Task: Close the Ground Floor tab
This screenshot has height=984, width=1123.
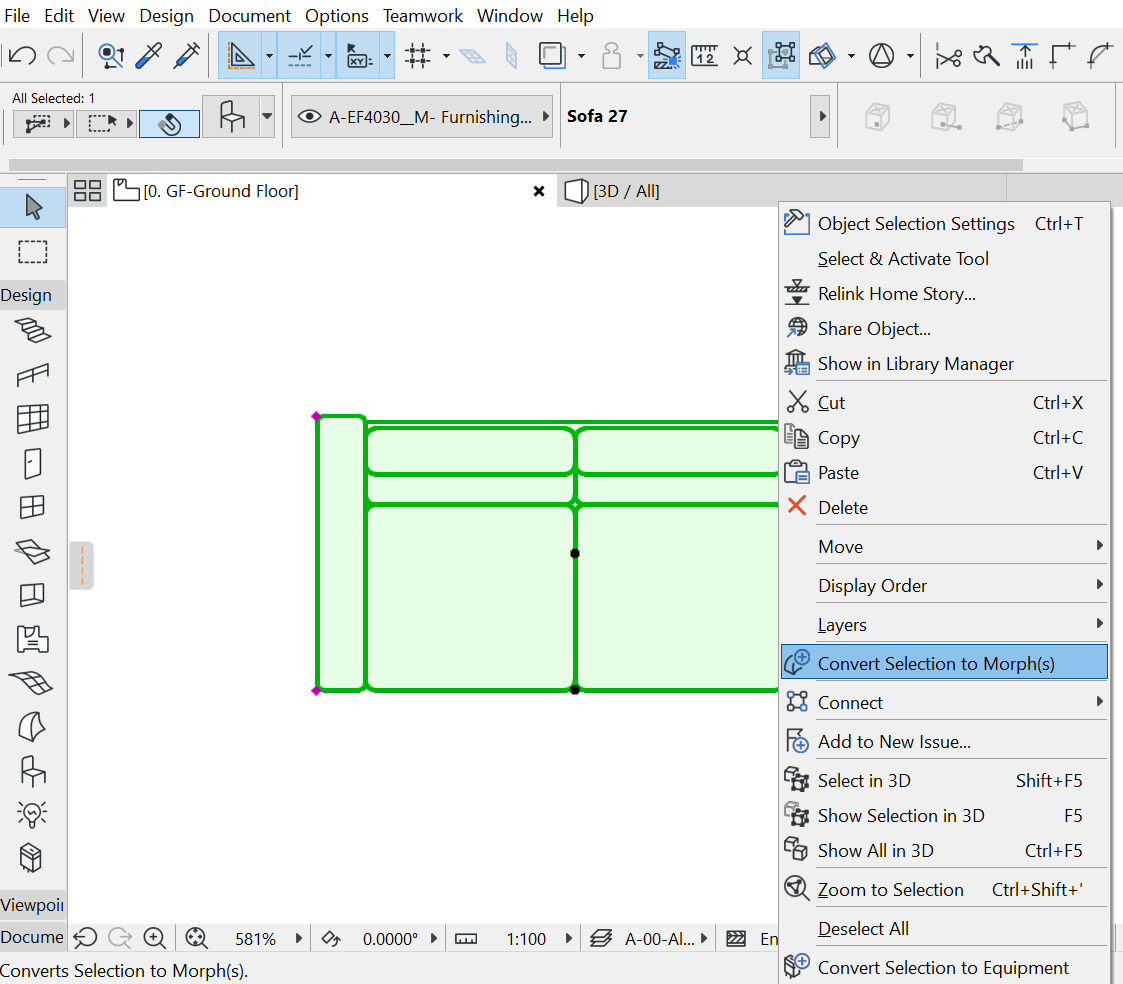Action: tap(539, 191)
